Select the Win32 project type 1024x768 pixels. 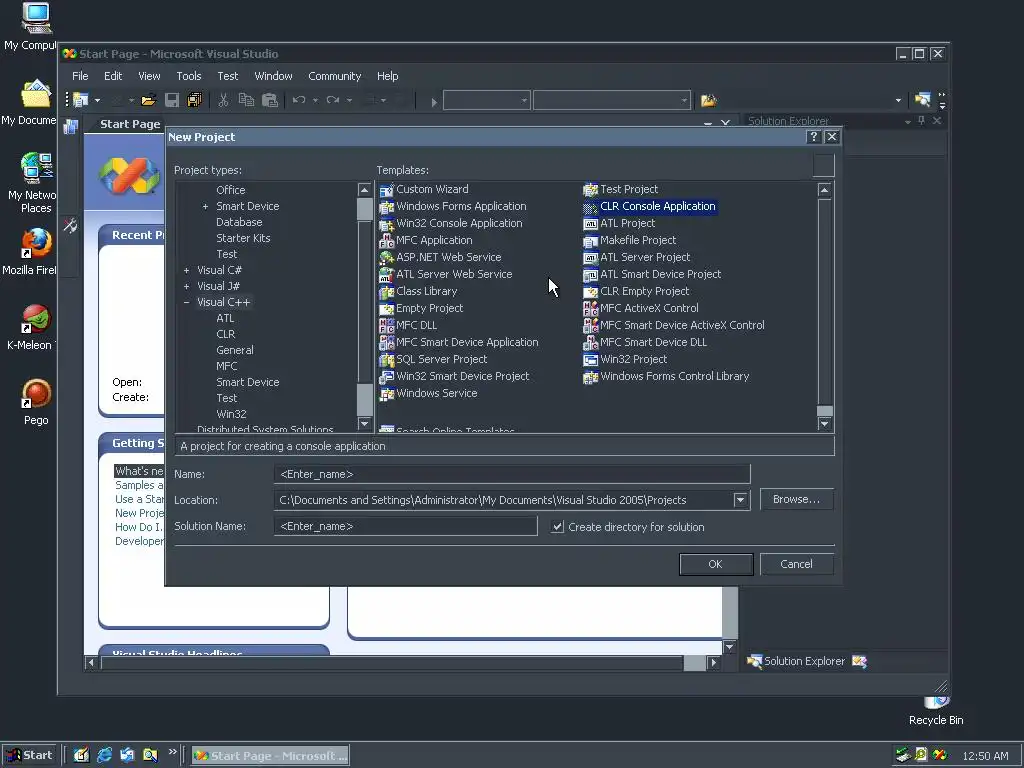[x=231, y=414]
